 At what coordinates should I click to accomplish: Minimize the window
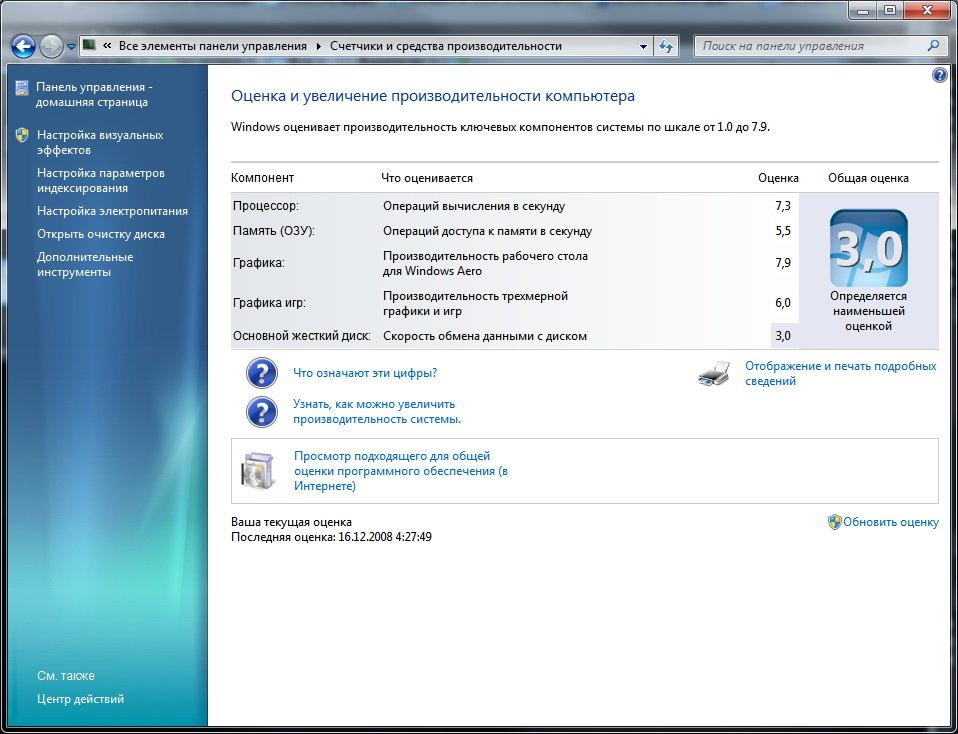coord(865,9)
